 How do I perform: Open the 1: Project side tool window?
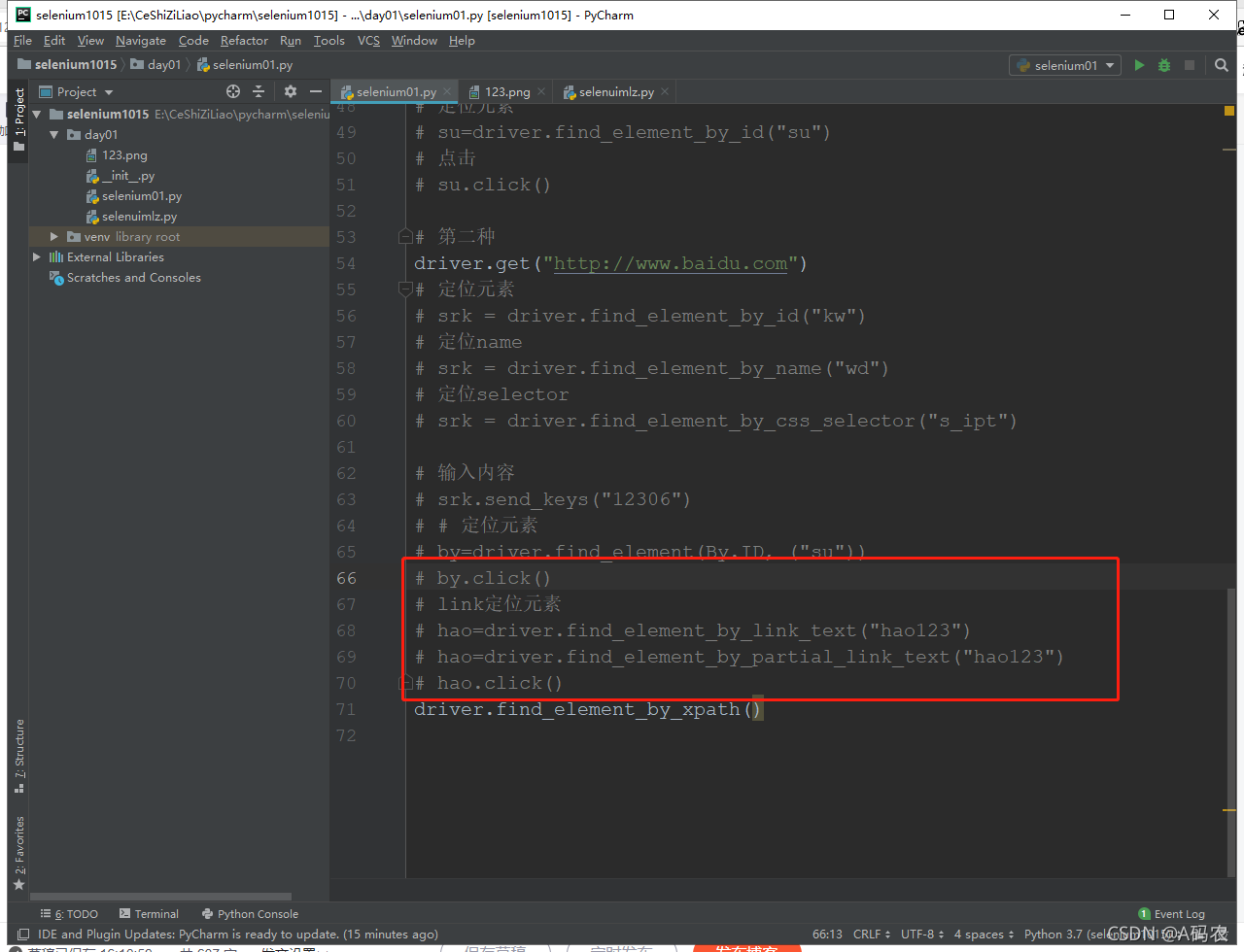pyautogui.click(x=18, y=119)
